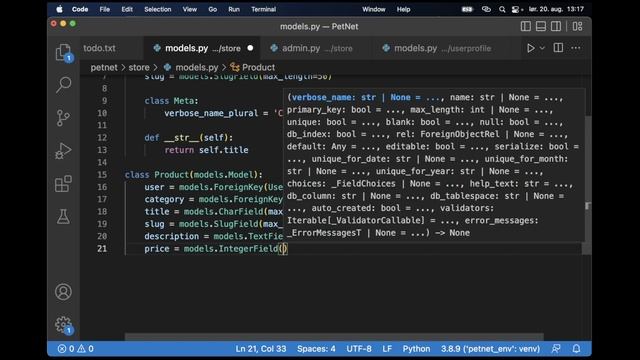Open the Extensions view icon
Screen dimensions: 640x360
click(x=63, y=184)
